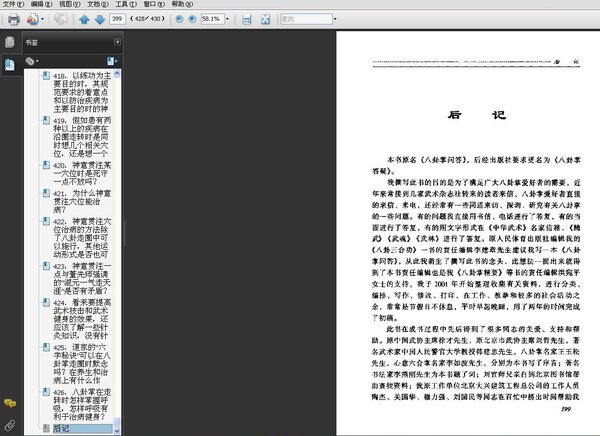Click the fit full page toolbar icon
The image size is (600, 436).
[x=265, y=19]
